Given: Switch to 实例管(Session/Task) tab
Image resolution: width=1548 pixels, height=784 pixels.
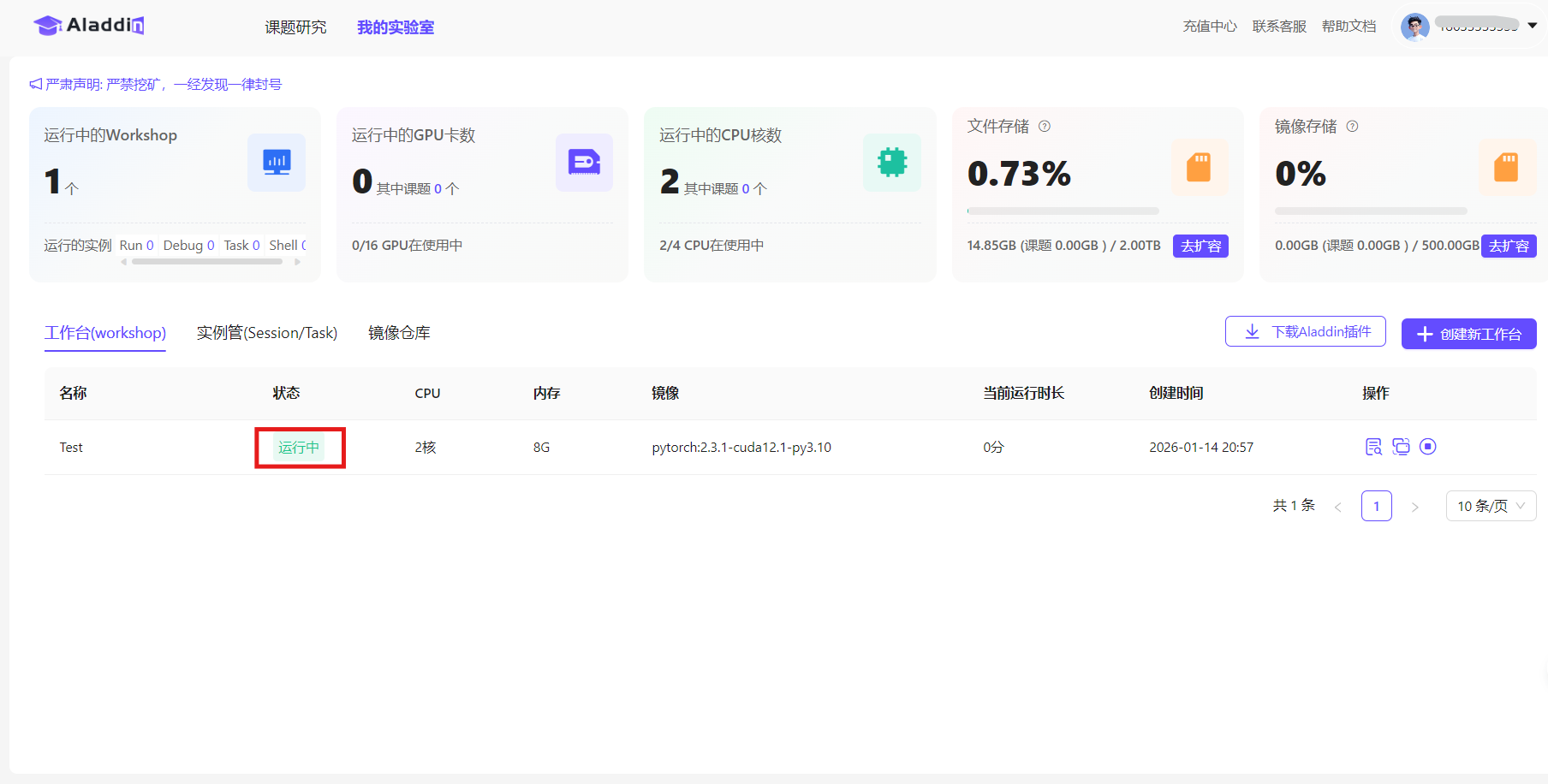Looking at the screenshot, I should pyautogui.click(x=267, y=333).
